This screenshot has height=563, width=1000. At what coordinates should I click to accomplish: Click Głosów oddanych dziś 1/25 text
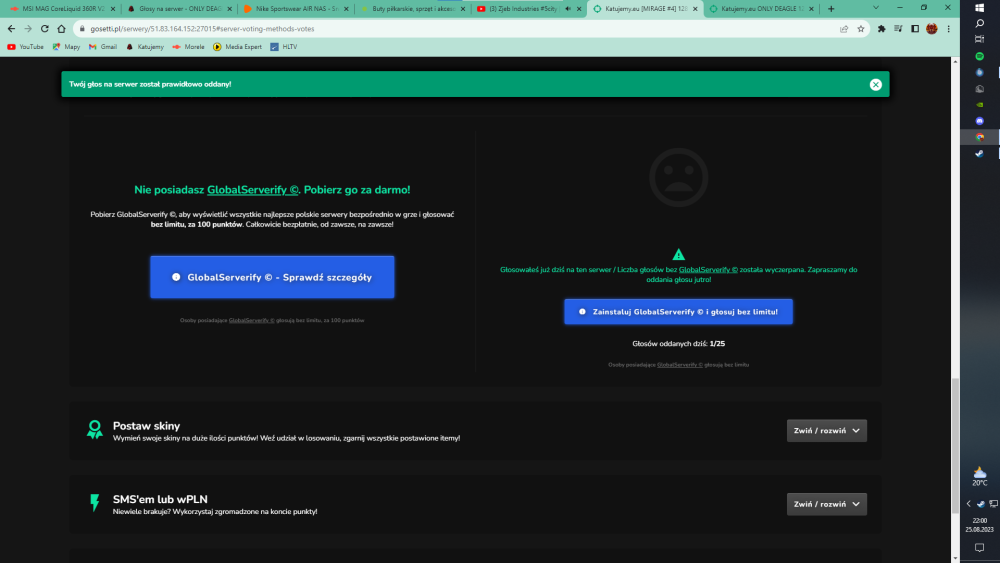pos(679,344)
